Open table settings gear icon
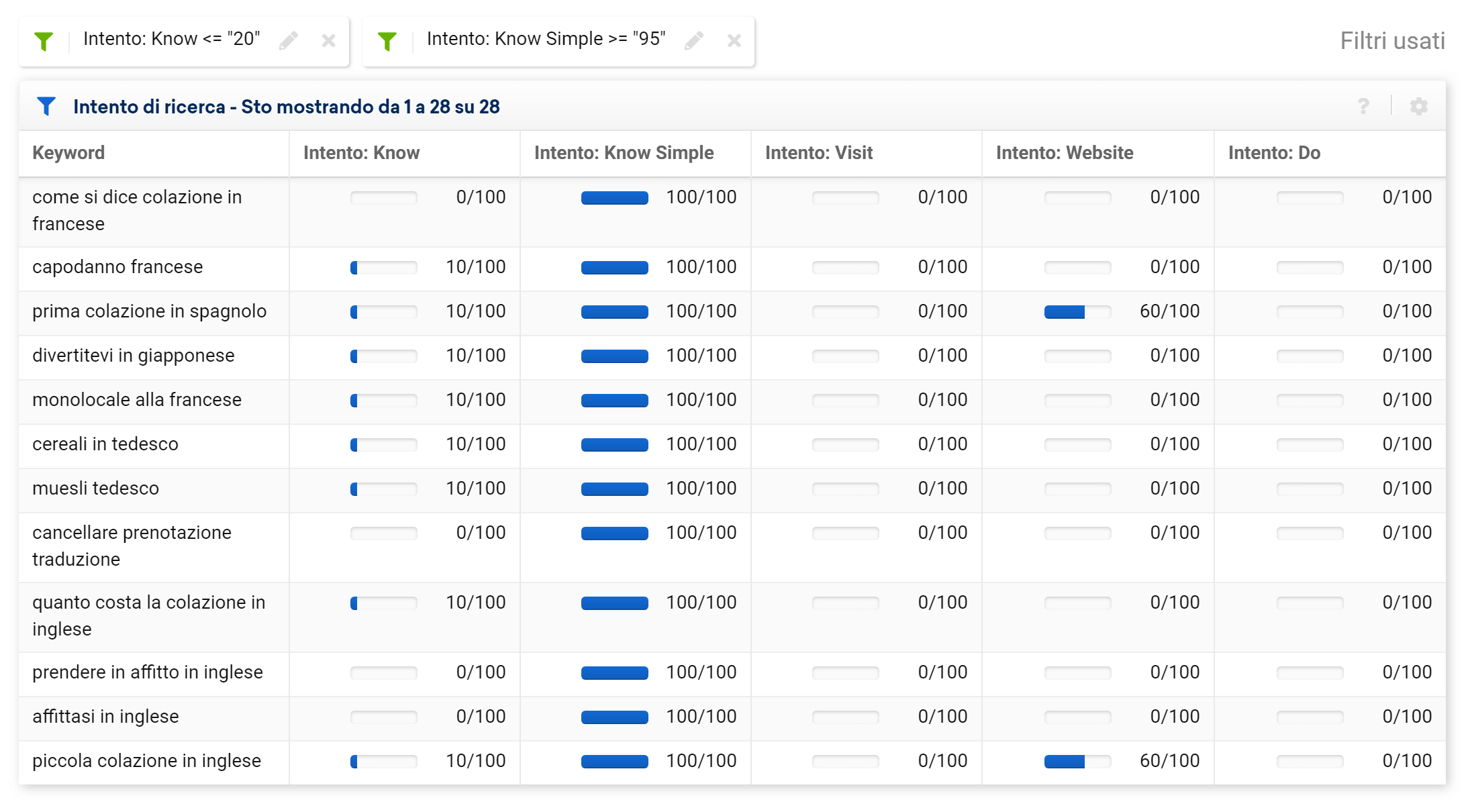 tap(1418, 107)
